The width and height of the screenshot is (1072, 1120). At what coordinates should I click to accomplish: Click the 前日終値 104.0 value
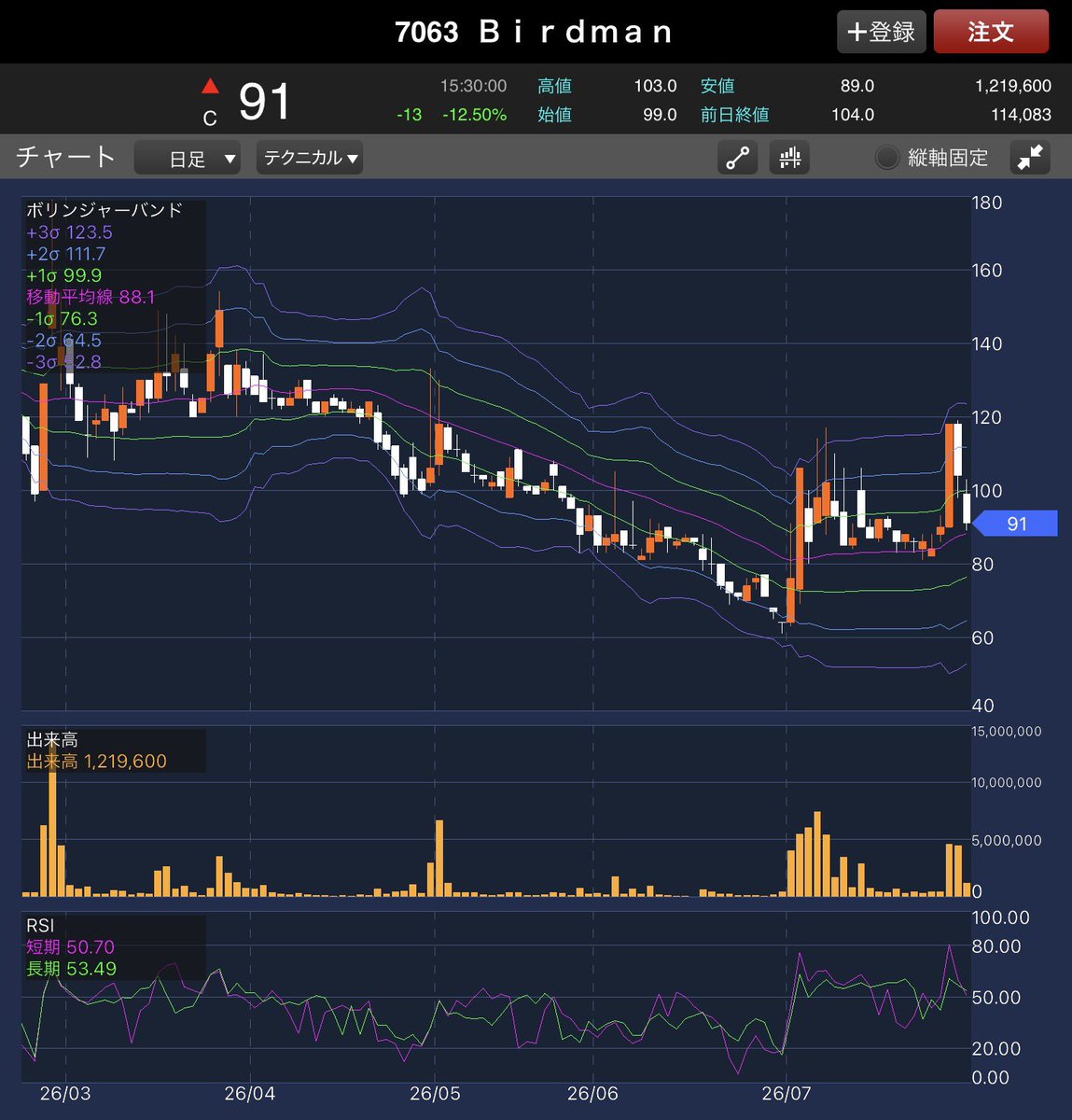point(853,115)
